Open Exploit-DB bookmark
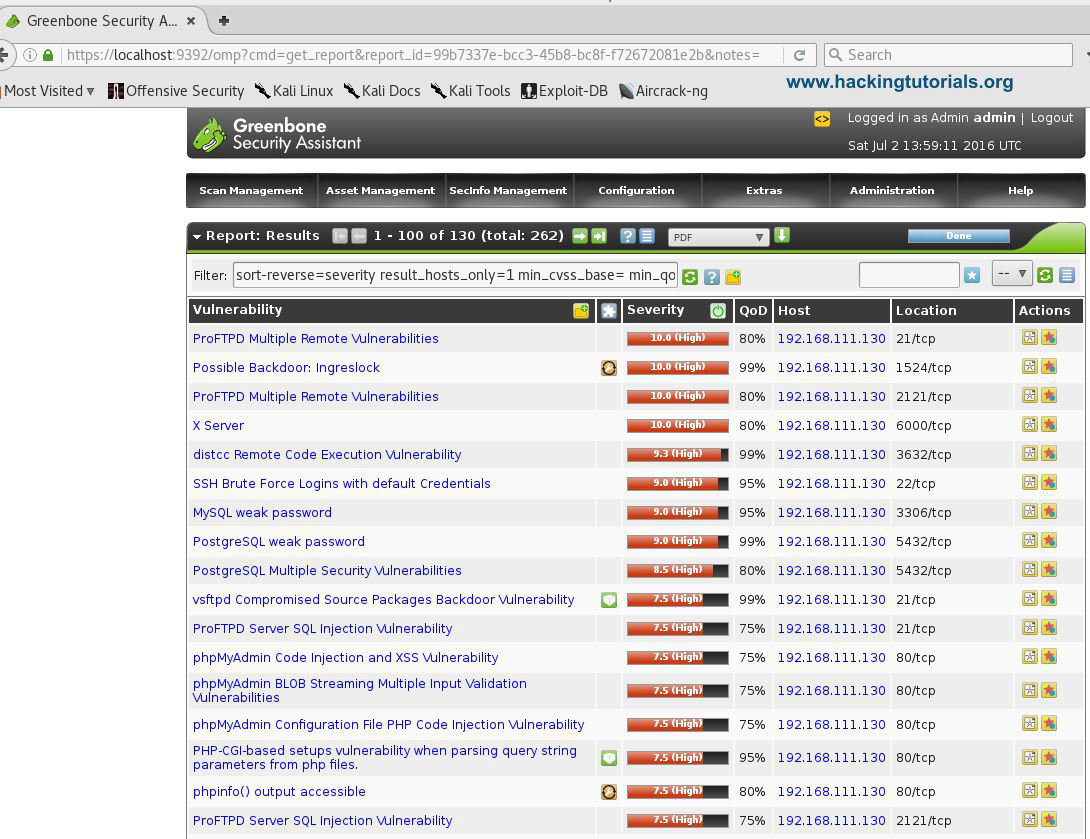 (x=564, y=91)
